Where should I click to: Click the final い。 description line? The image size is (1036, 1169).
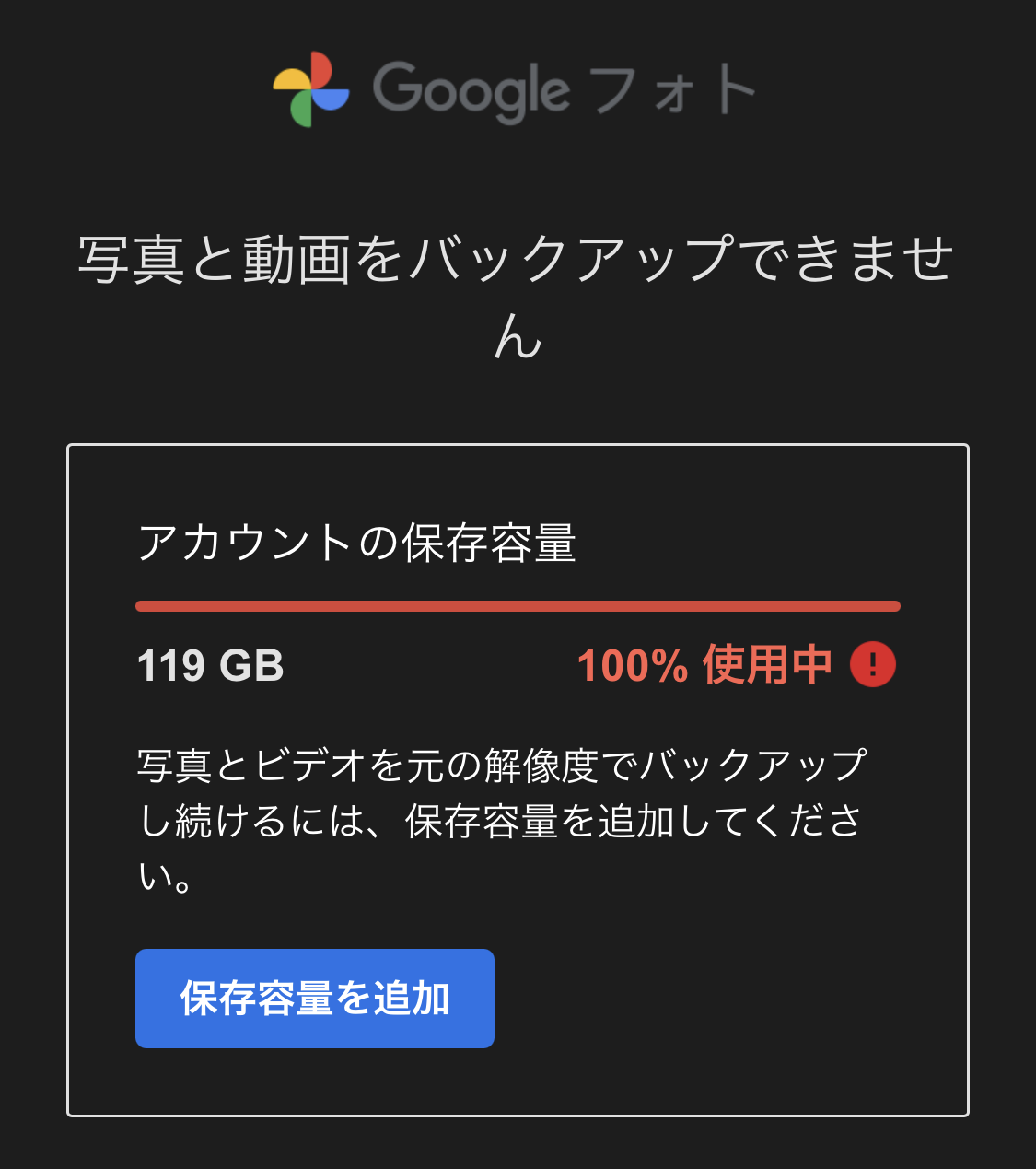[x=166, y=875]
